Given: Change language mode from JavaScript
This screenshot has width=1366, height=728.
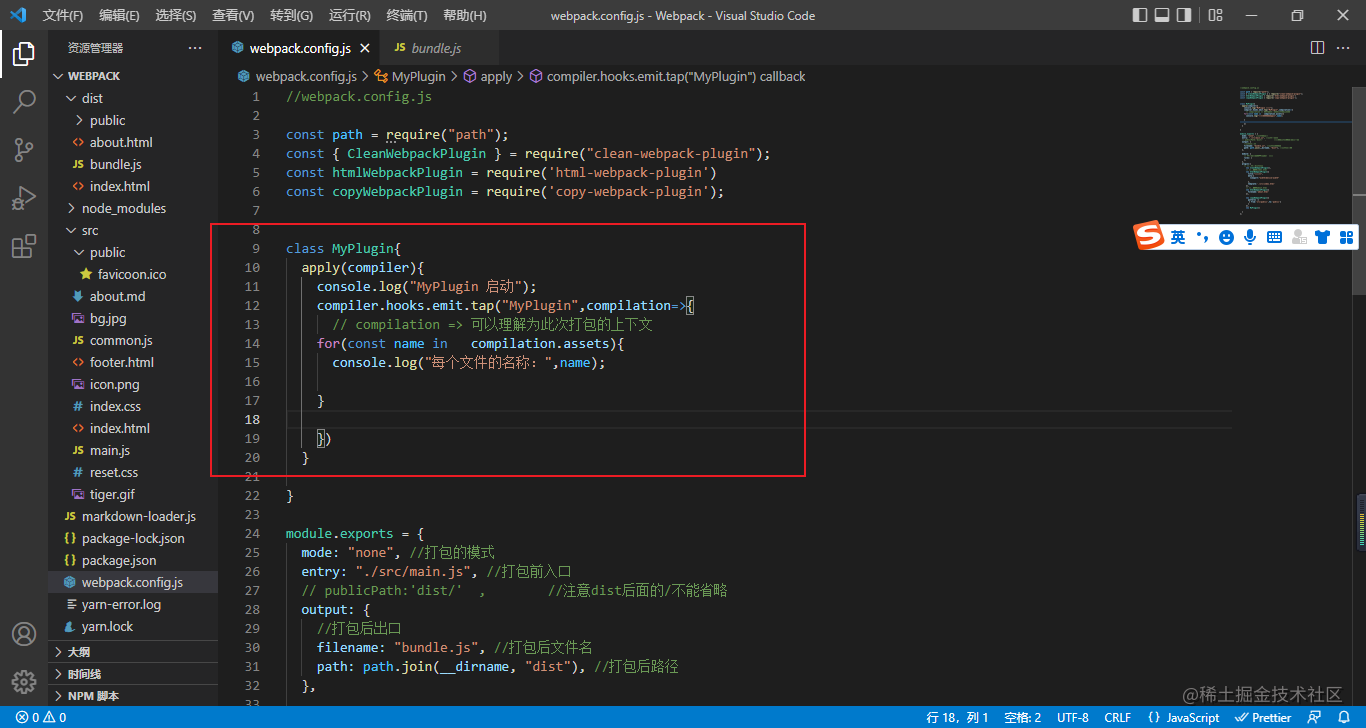Looking at the screenshot, I should coord(1184,717).
